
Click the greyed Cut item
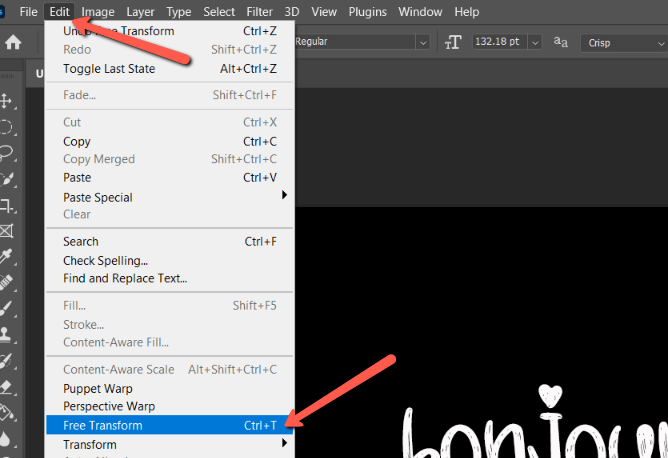170,122
